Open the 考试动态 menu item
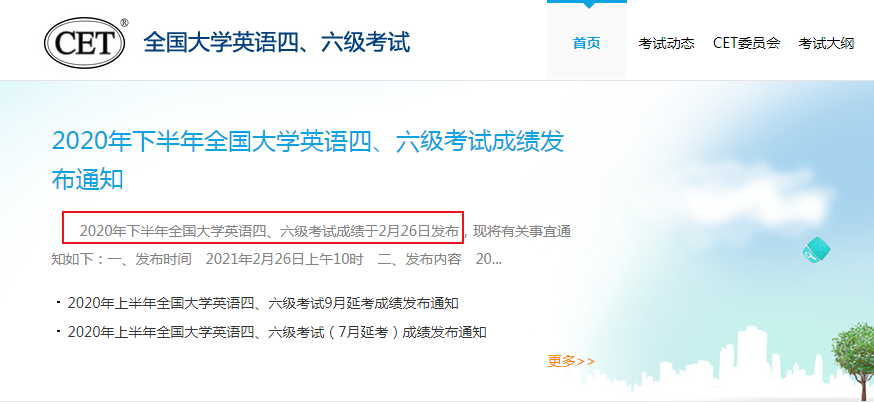This screenshot has height=402, width=874. click(x=667, y=43)
